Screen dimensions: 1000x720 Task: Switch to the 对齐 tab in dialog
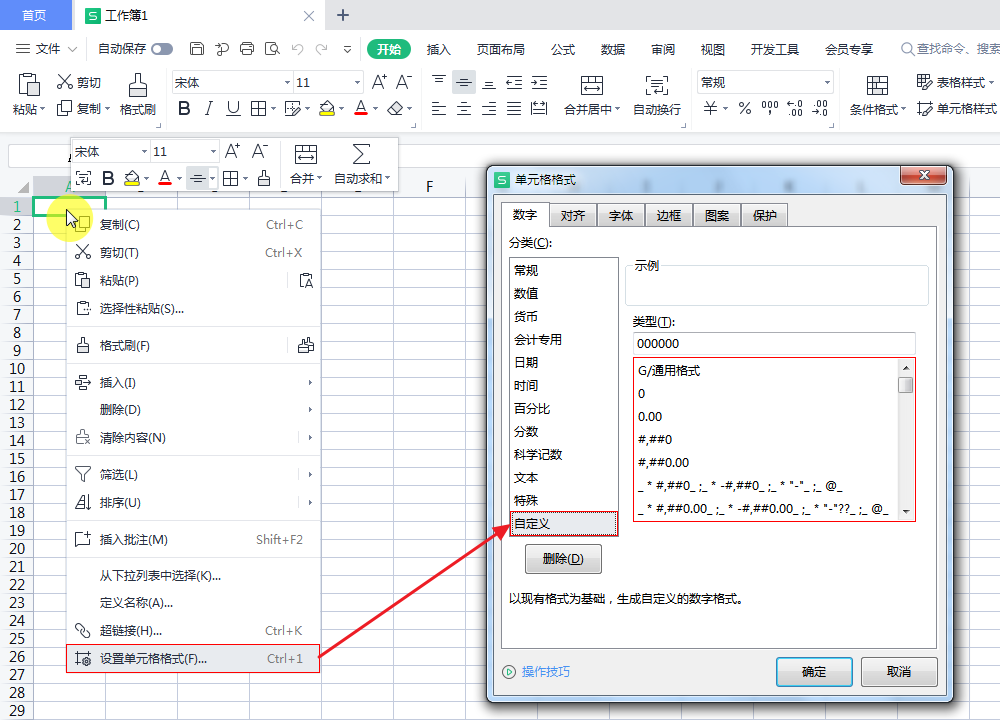(573, 215)
